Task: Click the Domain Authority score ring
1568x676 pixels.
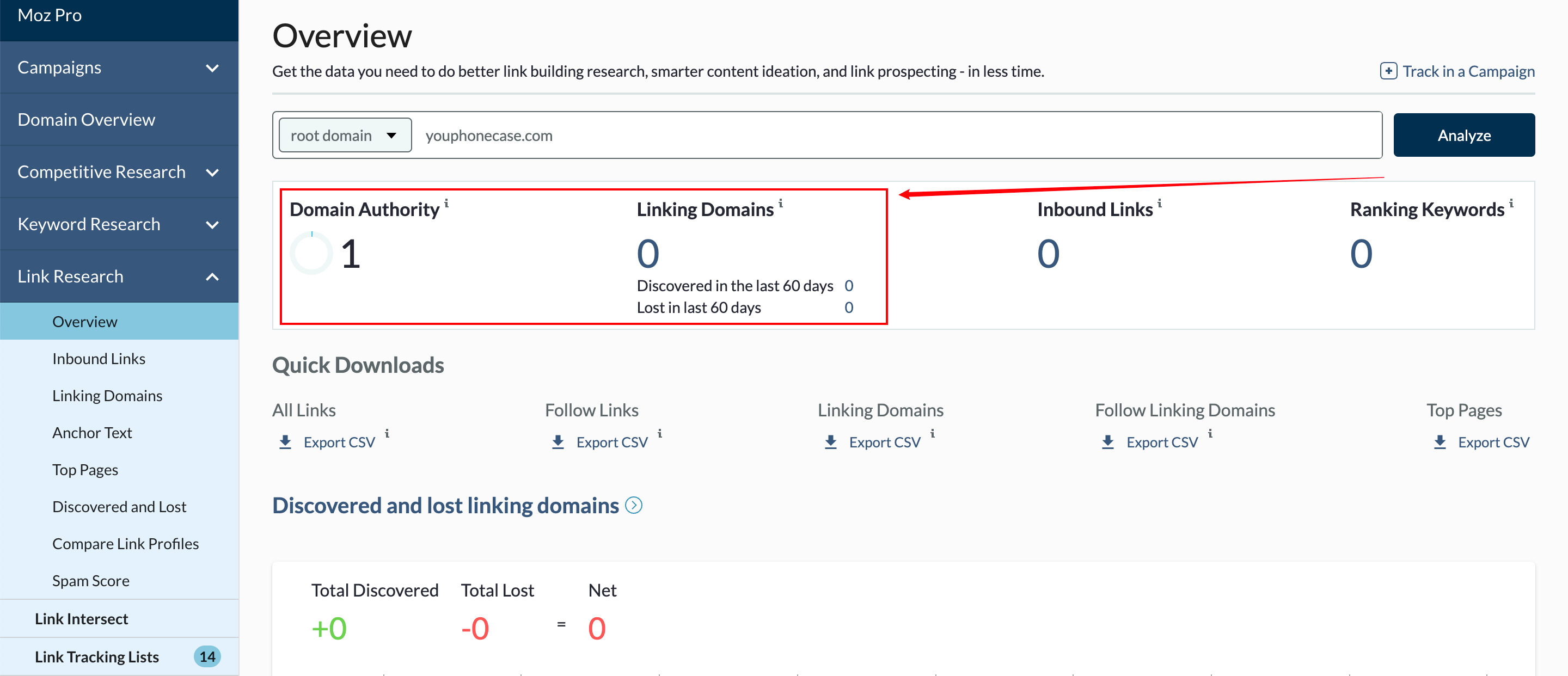Action: 311,253
